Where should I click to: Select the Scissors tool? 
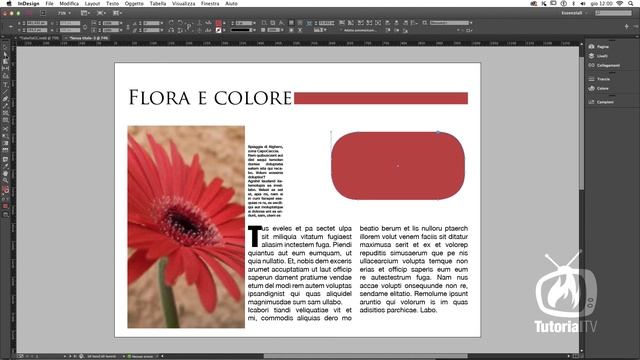pyautogui.click(x=5, y=129)
